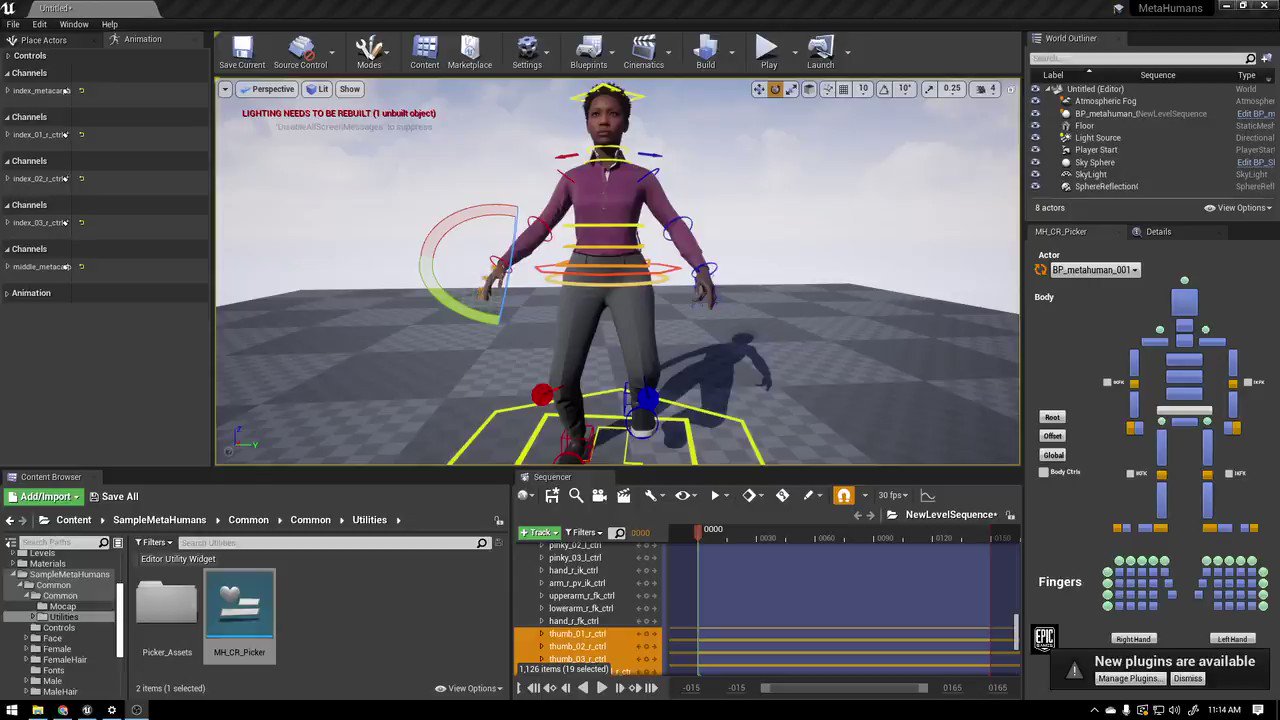Image resolution: width=1280 pixels, height=720 pixels.
Task: Open the Outliner View Options dropdown
Action: pos(1238,208)
